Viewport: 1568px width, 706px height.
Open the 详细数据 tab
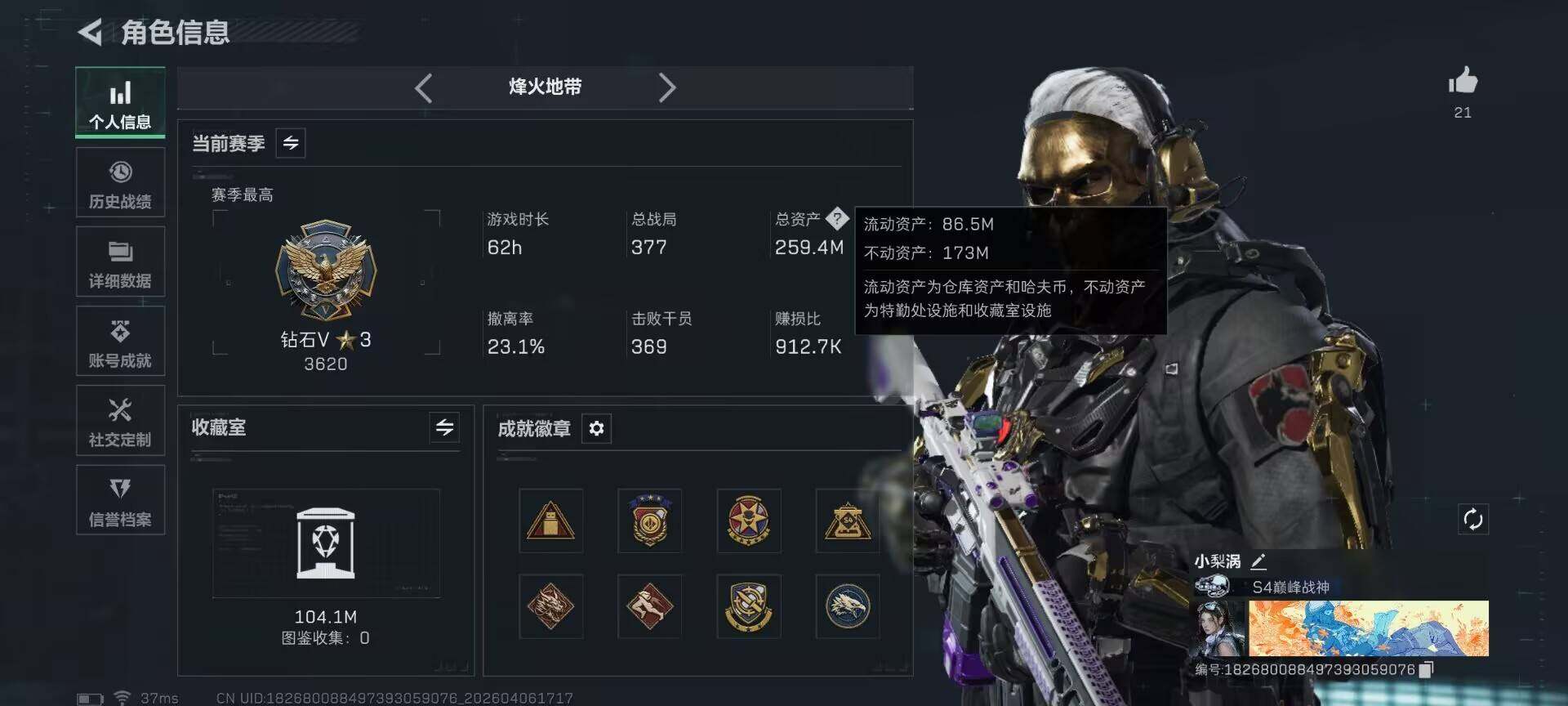[120, 261]
